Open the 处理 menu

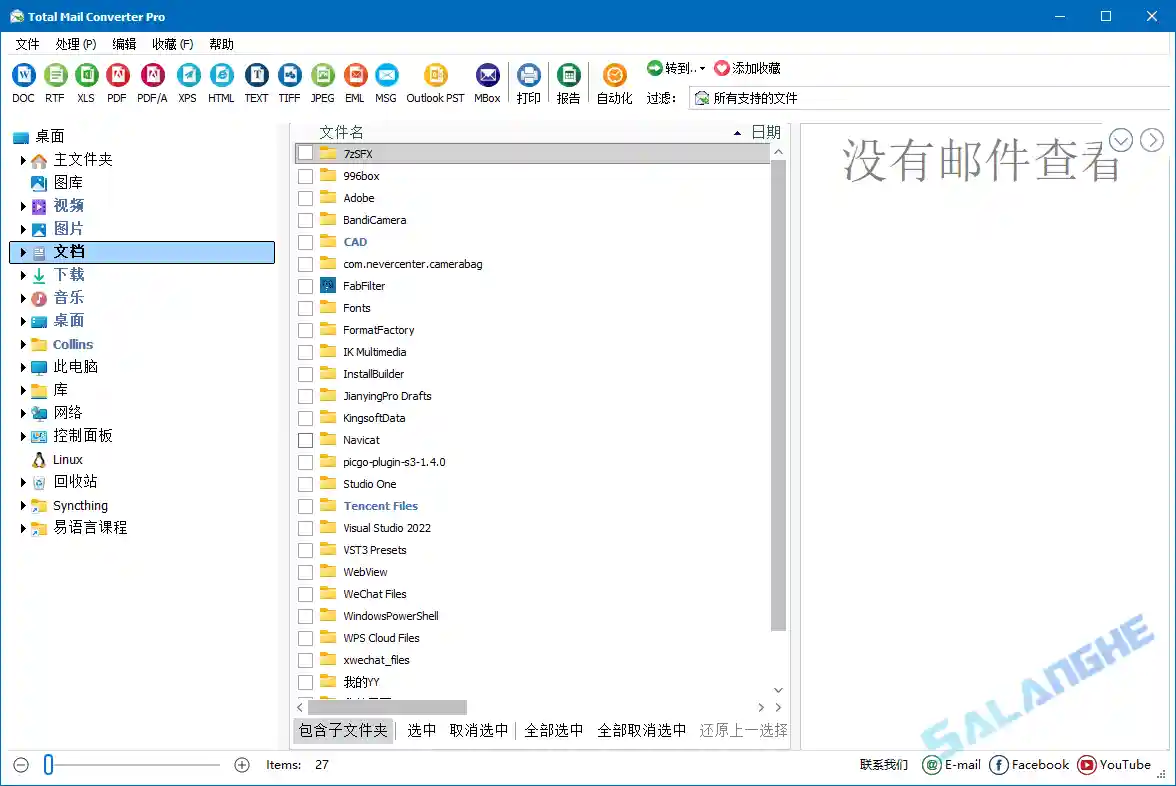click(x=75, y=43)
